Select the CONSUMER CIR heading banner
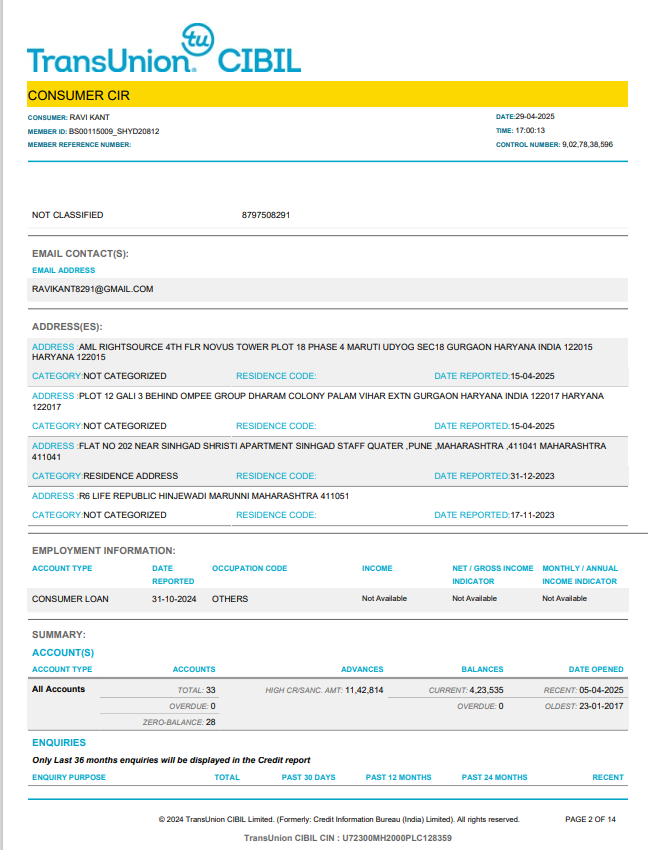 coord(328,94)
